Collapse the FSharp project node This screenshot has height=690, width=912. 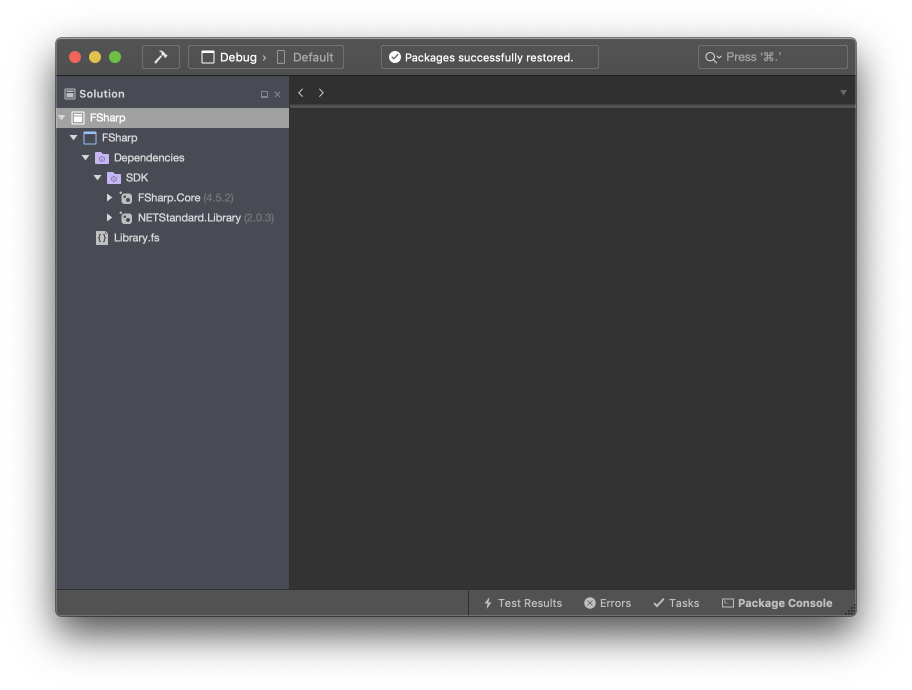pyautogui.click(x=74, y=138)
